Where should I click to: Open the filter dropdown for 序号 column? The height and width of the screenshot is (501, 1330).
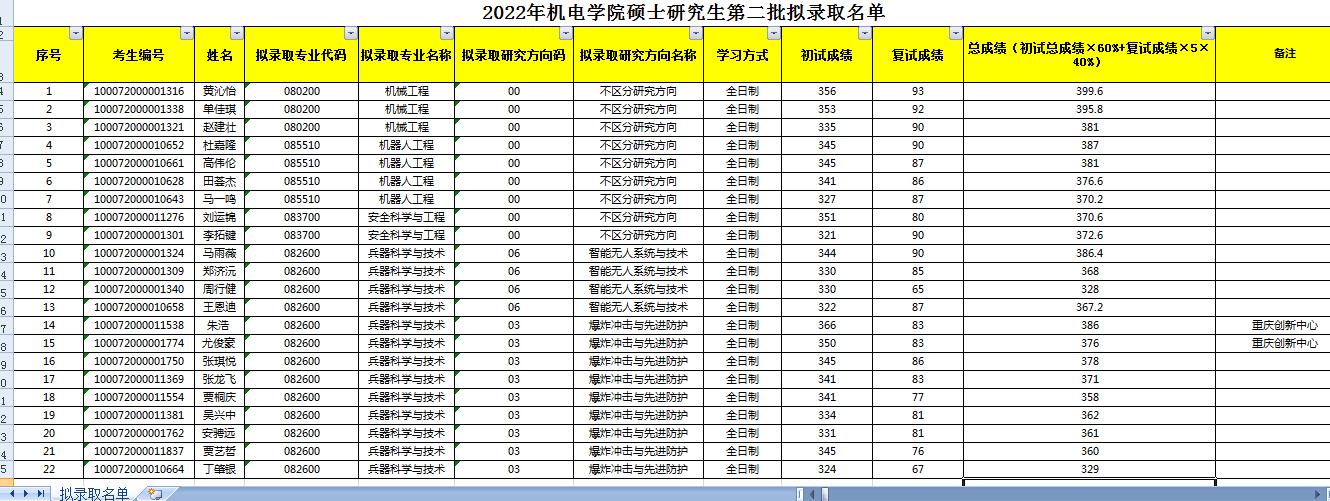click(x=77, y=33)
